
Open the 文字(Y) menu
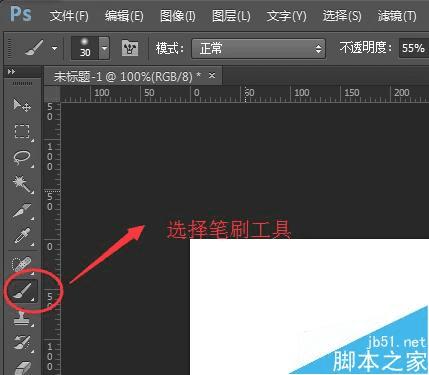point(286,16)
